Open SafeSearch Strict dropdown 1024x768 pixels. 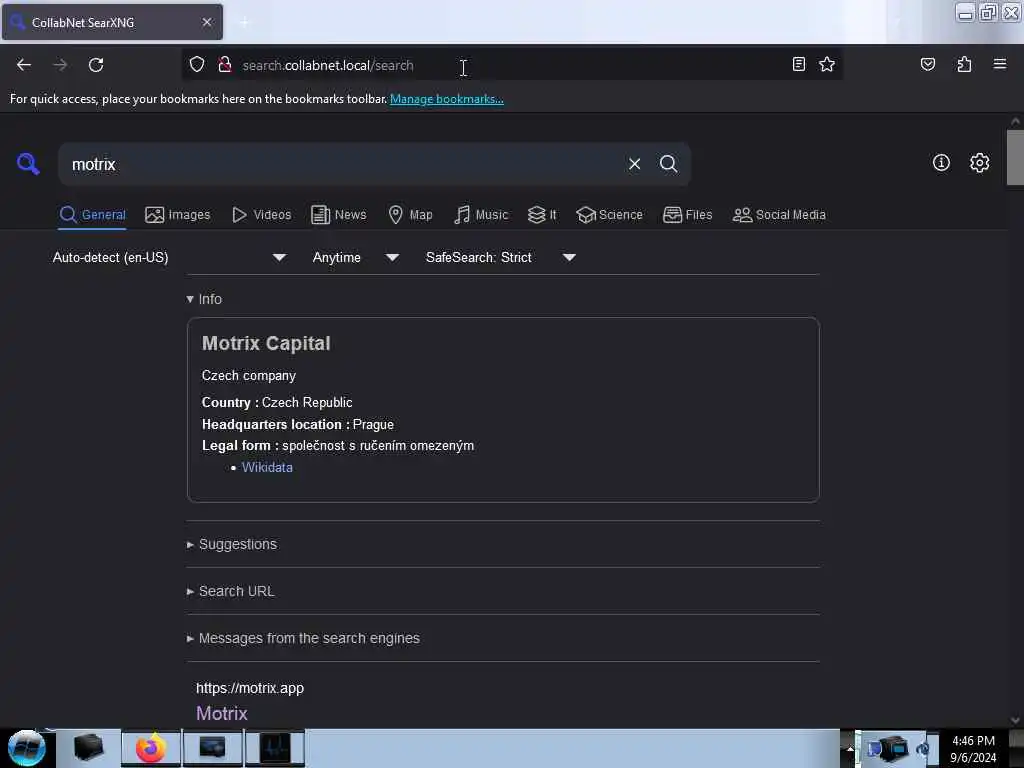(x=501, y=257)
